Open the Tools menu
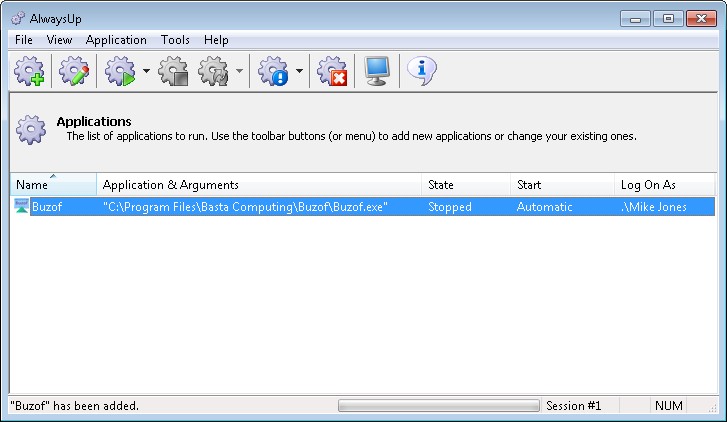 pyautogui.click(x=175, y=40)
